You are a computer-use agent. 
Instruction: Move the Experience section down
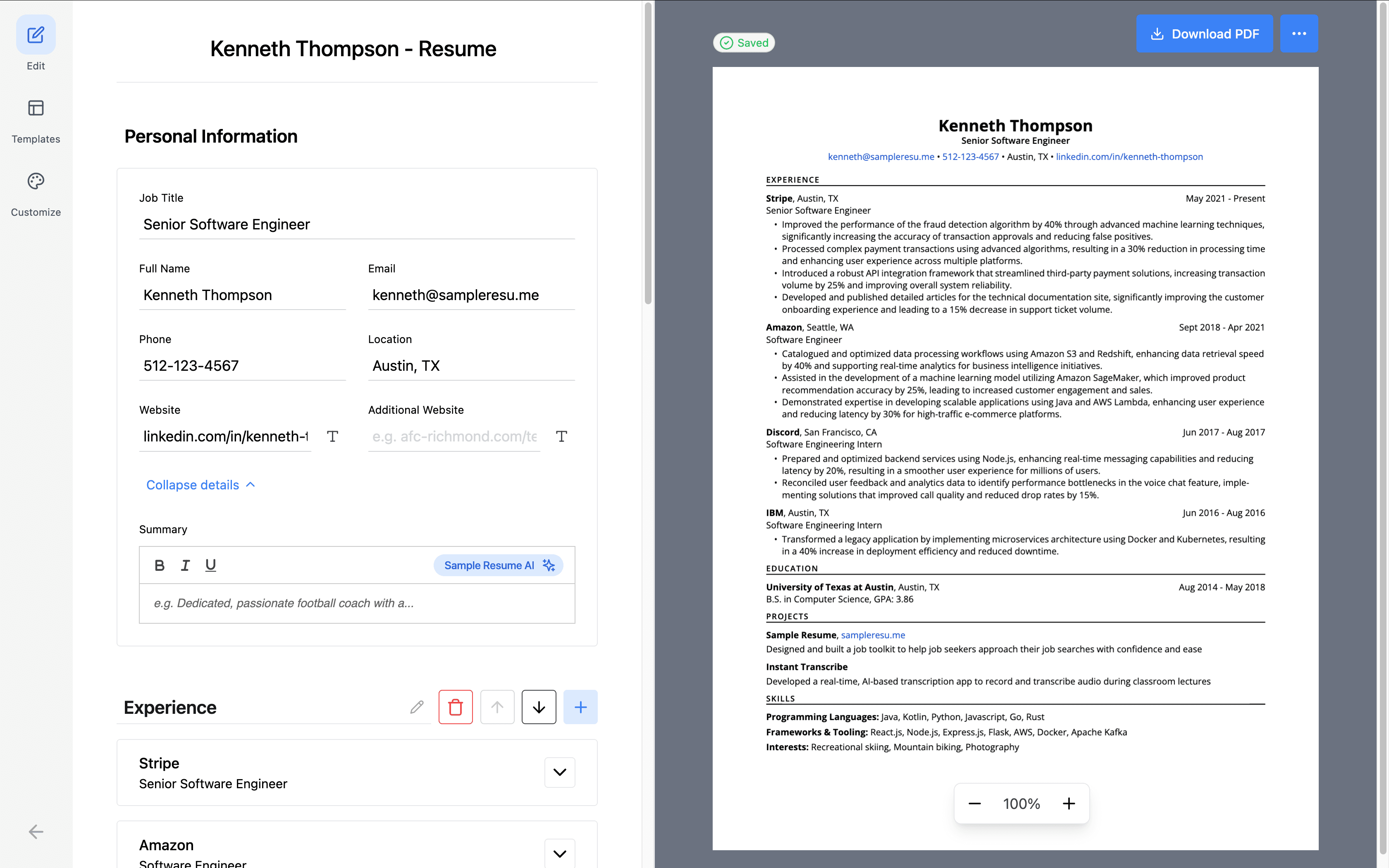click(x=538, y=707)
